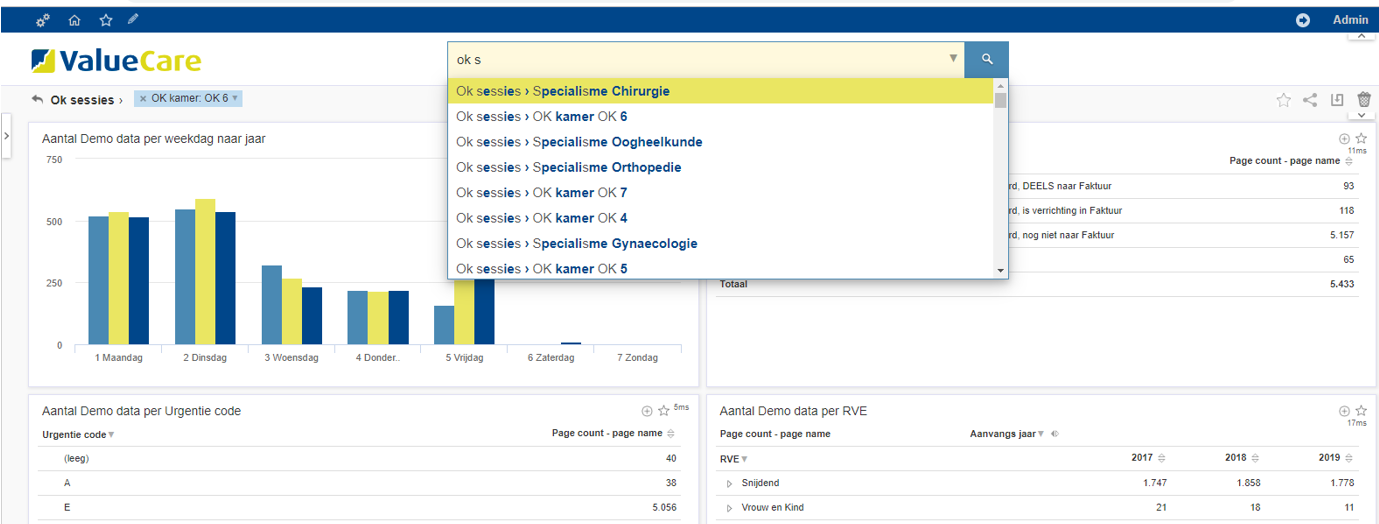Expand the Snijdend row
The height and width of the screenshot is (524, 1379).
(729, 484)
